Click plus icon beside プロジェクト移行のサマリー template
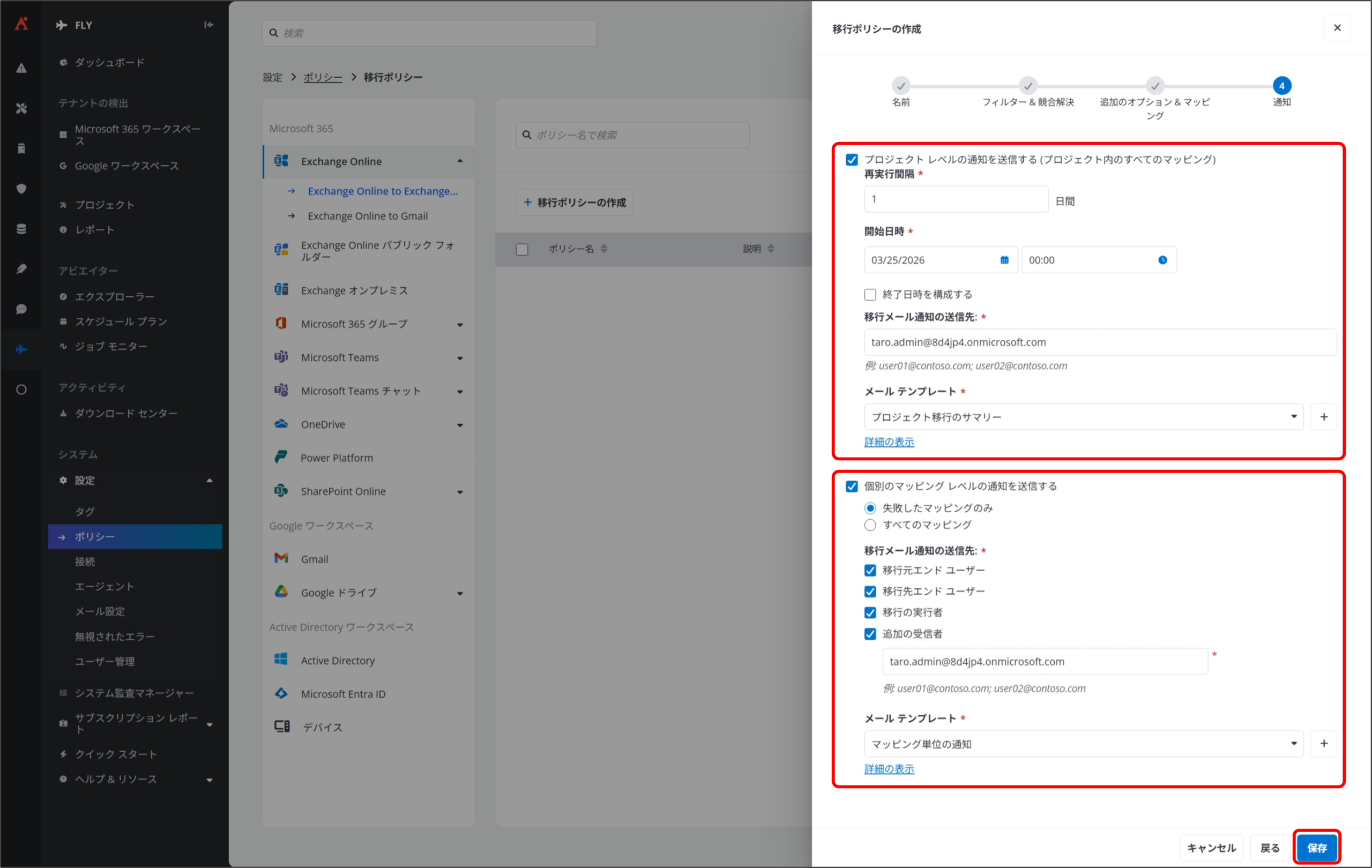This screenshot has height=868, width=1372. pos(1324,417)
